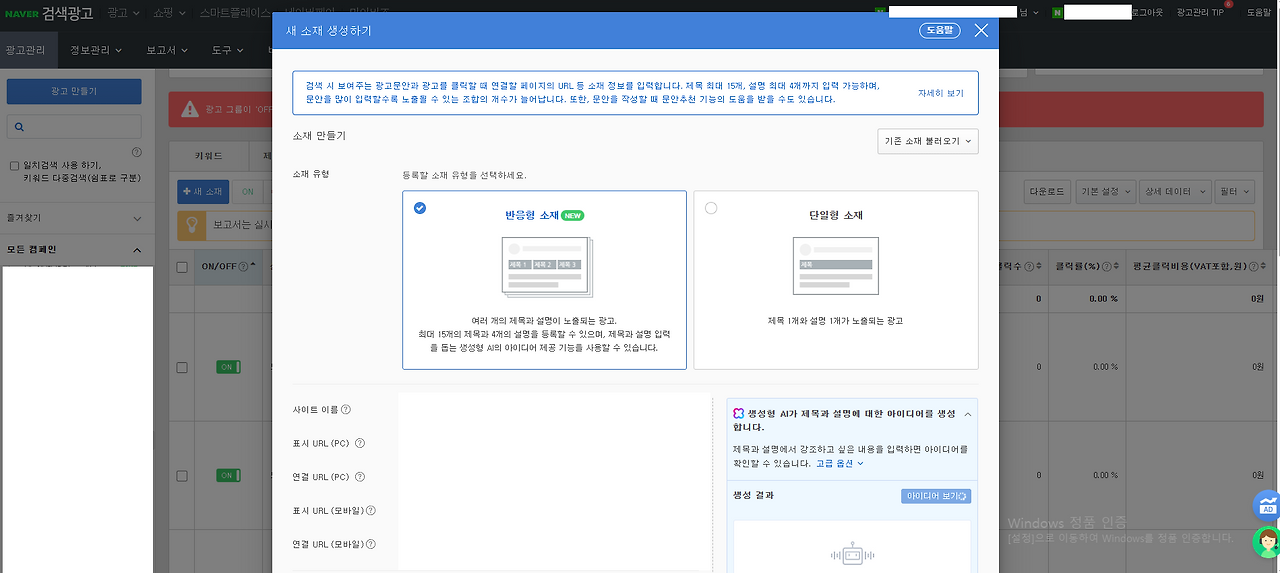
Task: Check the first table row checkbox
Action: (x=182, y=368)
